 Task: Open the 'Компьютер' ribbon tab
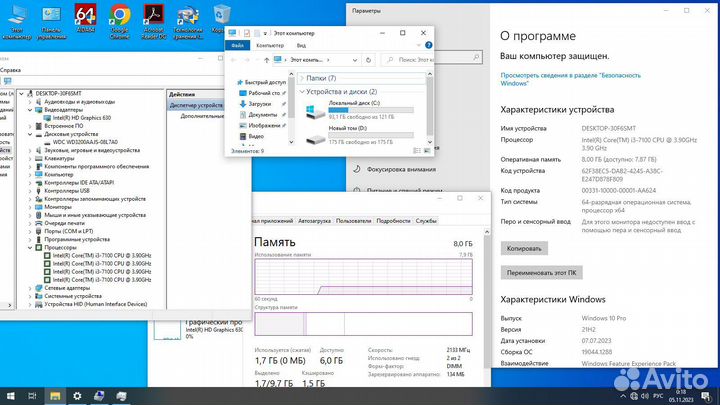coord(270,45)
